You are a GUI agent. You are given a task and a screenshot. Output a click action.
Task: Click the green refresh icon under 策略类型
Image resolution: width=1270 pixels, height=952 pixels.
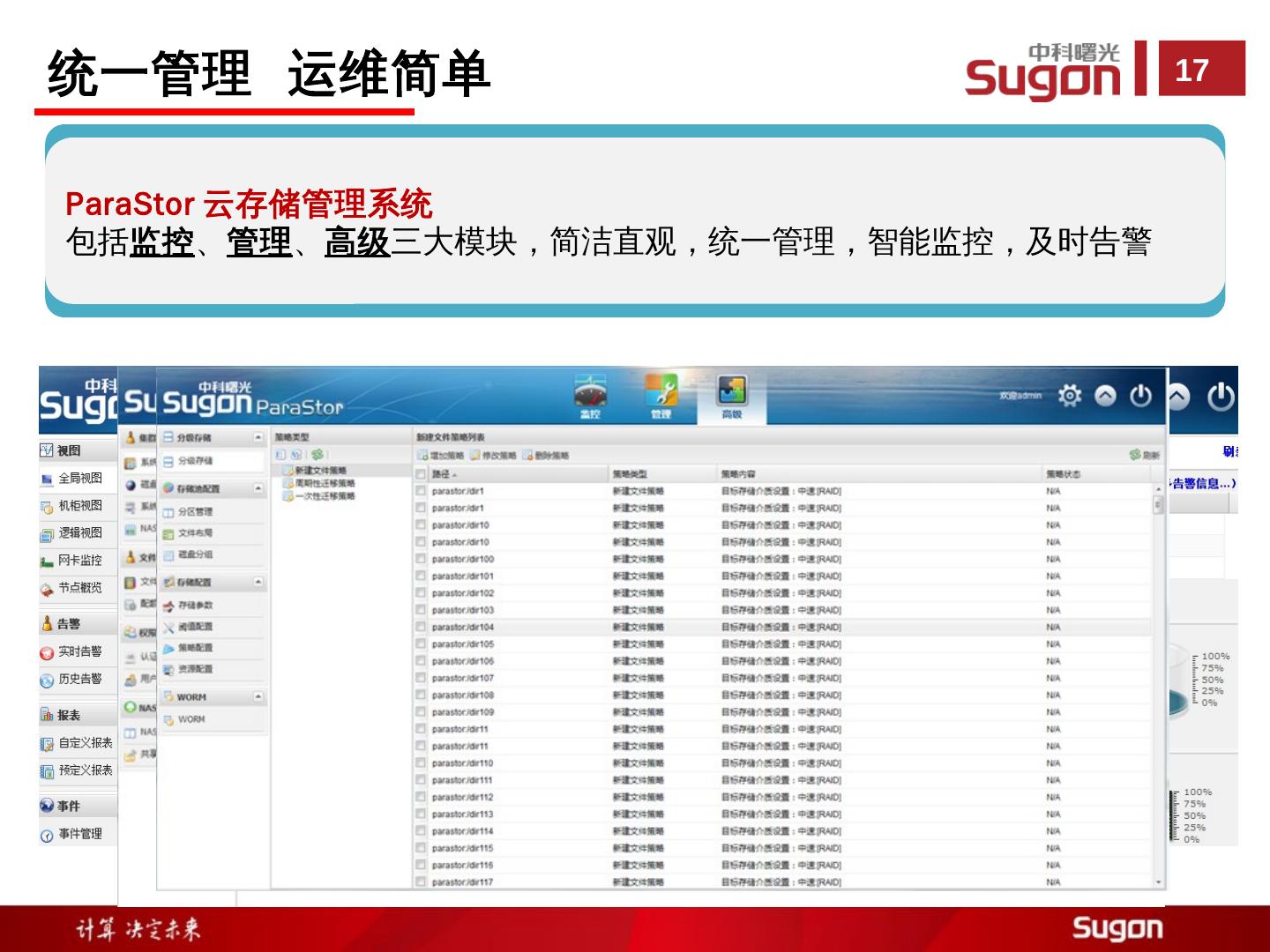[317, 455]
